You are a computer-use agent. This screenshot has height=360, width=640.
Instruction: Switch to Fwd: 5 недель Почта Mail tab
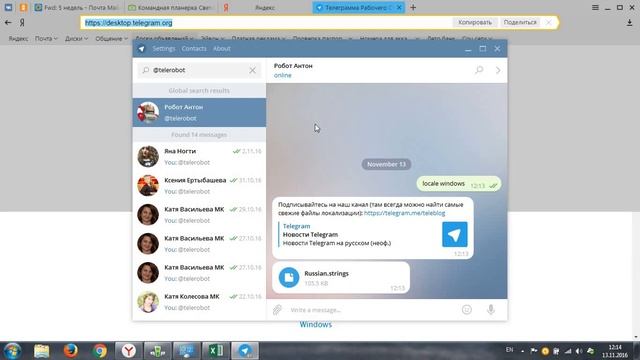tap(77, 7)
